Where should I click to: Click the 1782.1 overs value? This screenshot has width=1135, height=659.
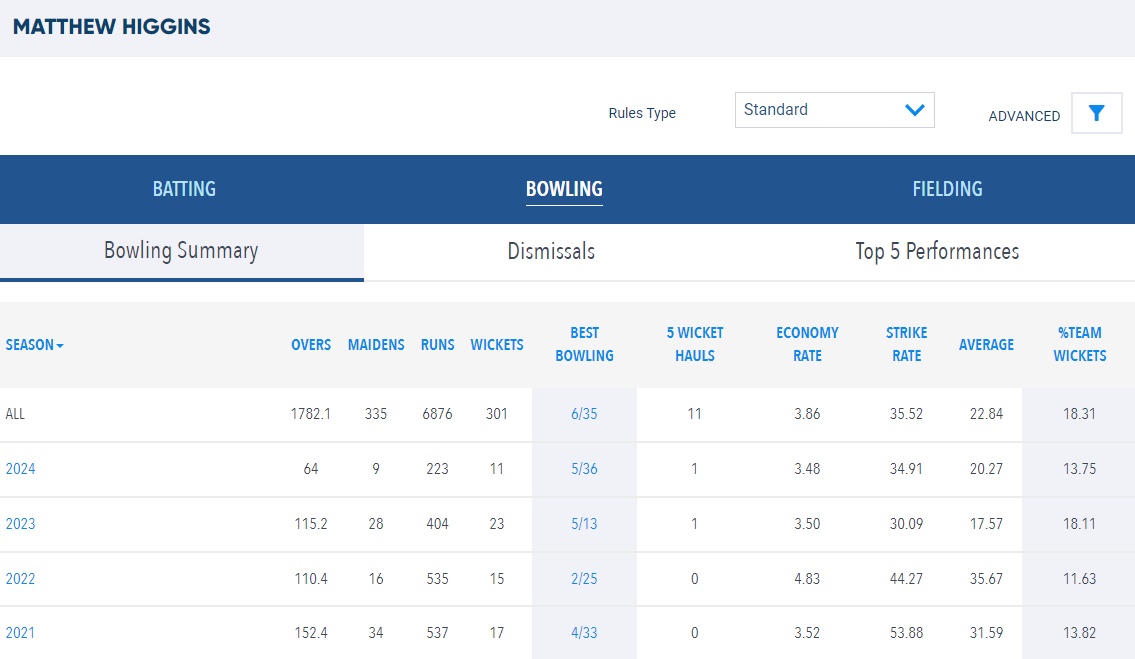tap(311, 414)
